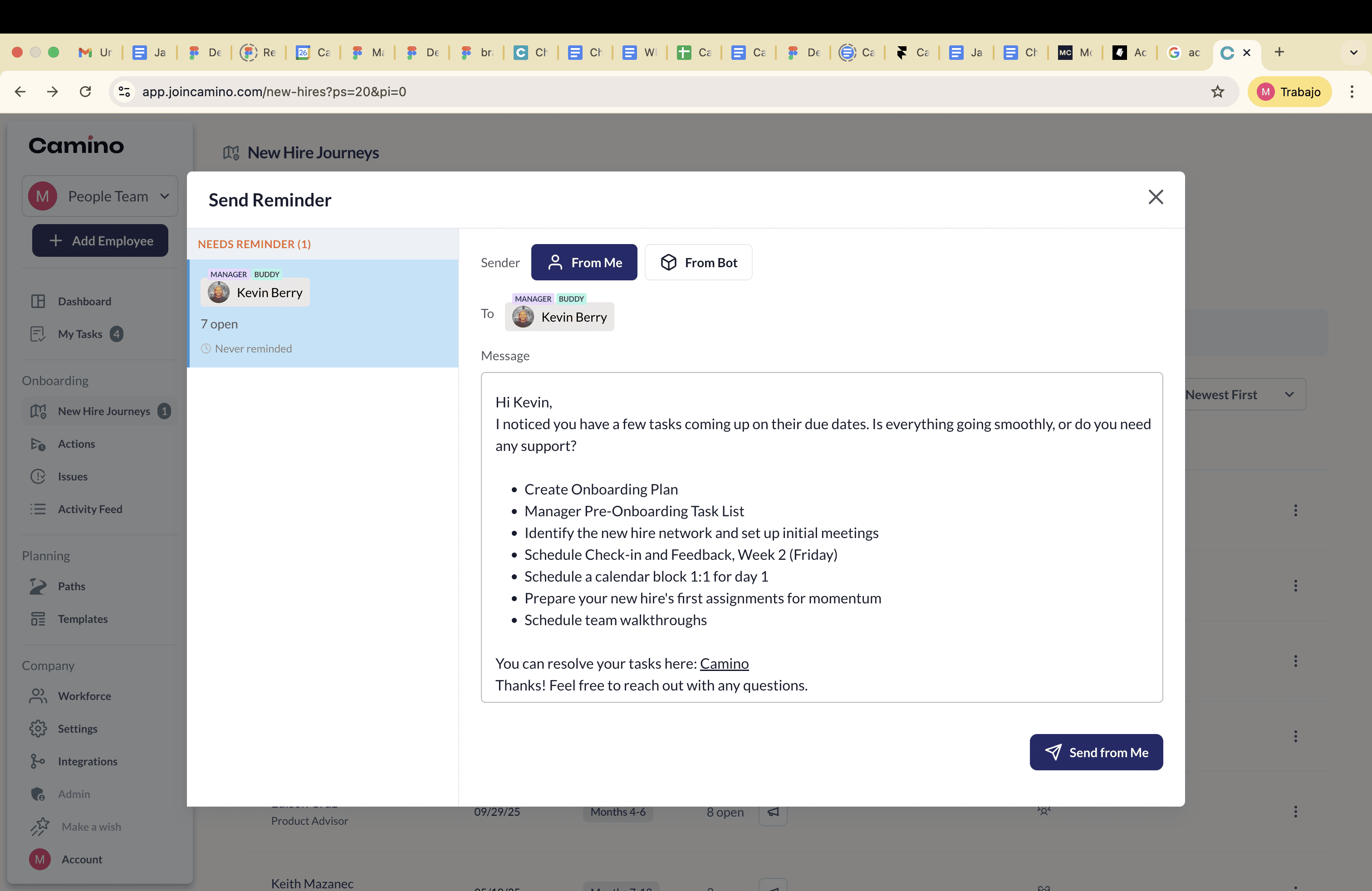Click the 'Never reminded' status text
Viewport: 1372px width, 891px height.
pos(253,349)
